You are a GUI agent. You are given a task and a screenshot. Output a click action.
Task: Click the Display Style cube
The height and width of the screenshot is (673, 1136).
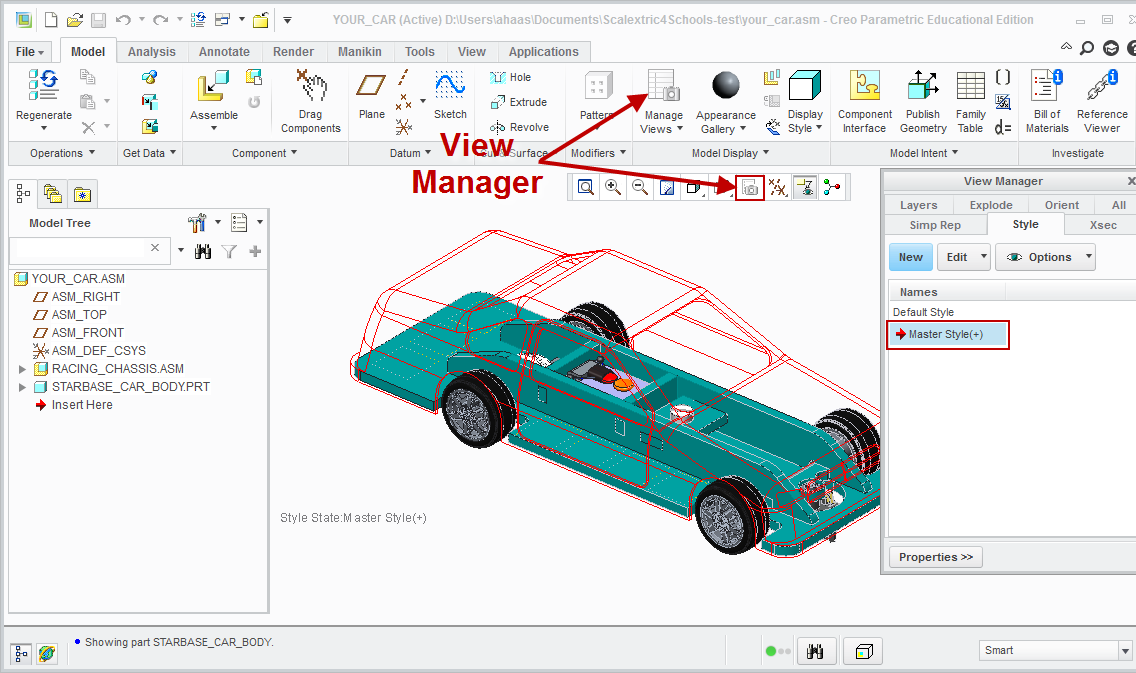pos(804,85)
